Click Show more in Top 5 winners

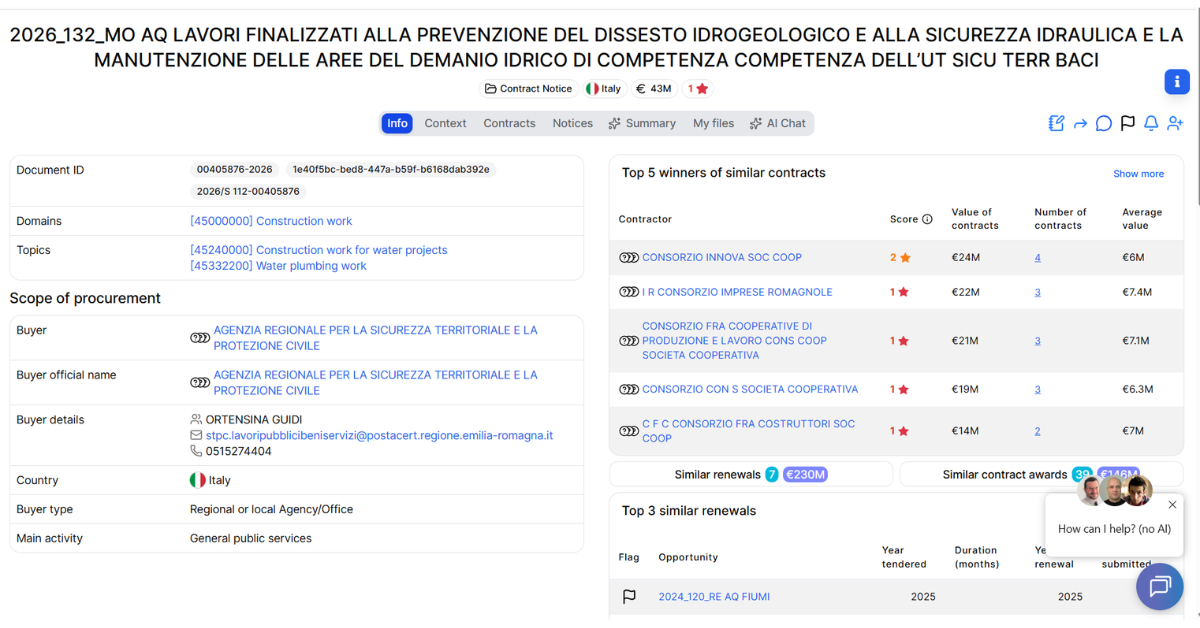click(x=1138, y=174)
